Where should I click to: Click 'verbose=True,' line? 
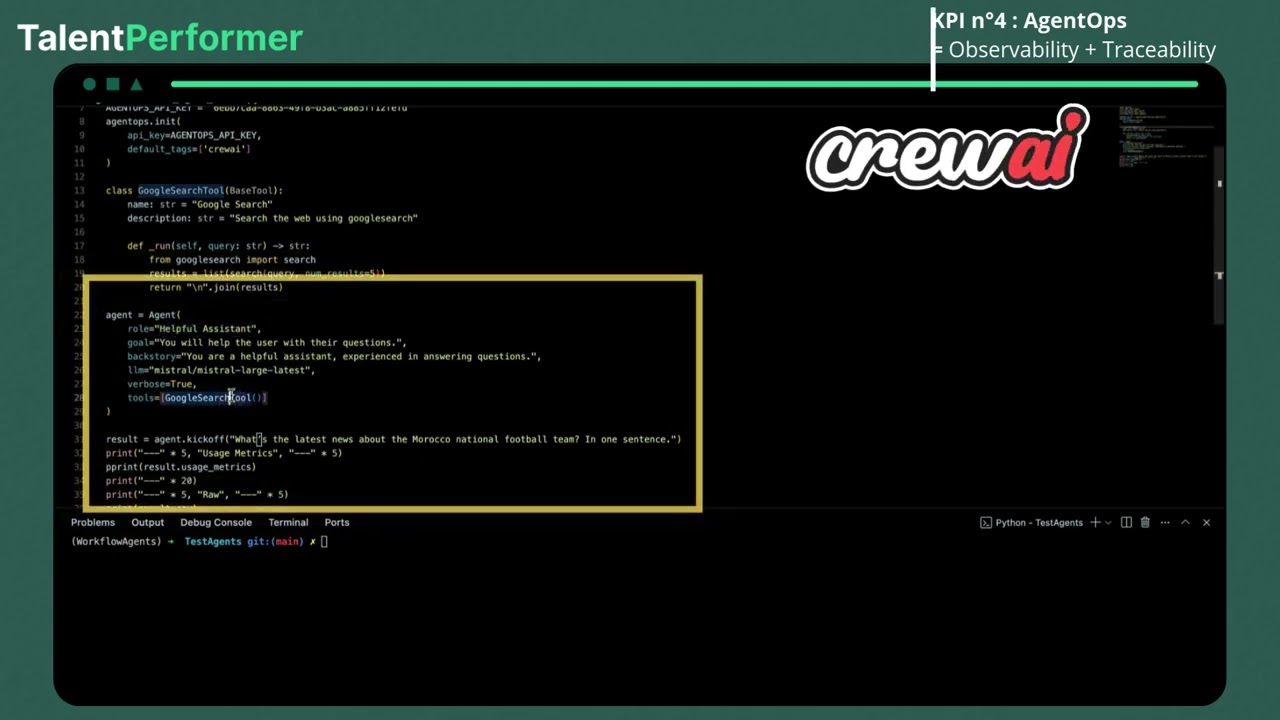tap(162, 384)
